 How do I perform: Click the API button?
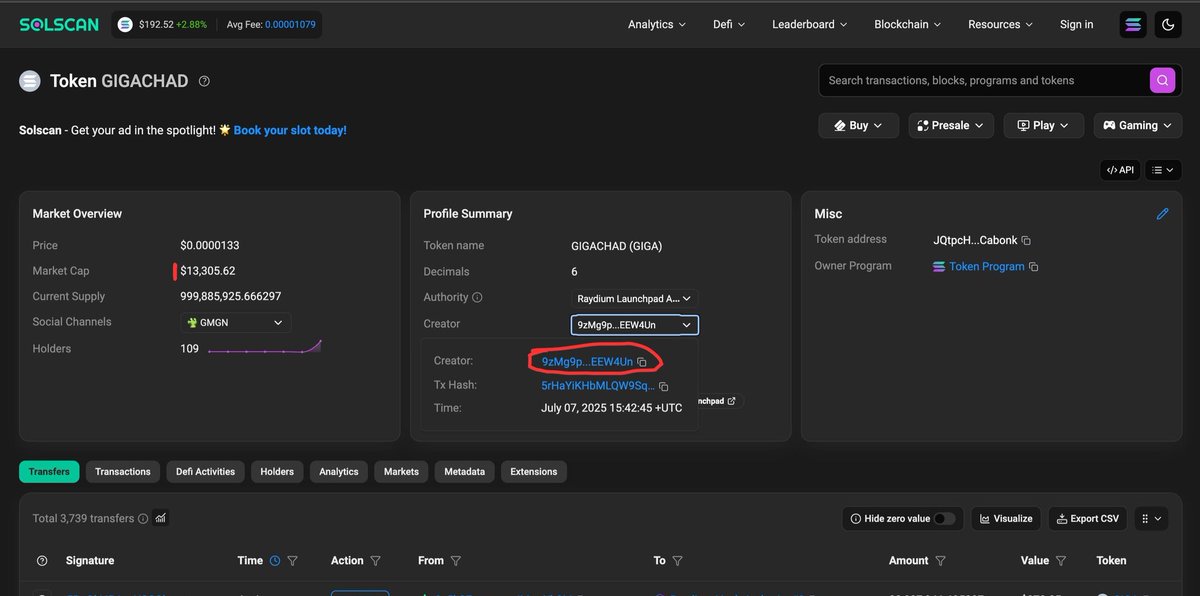click(x=1119, y=170)
